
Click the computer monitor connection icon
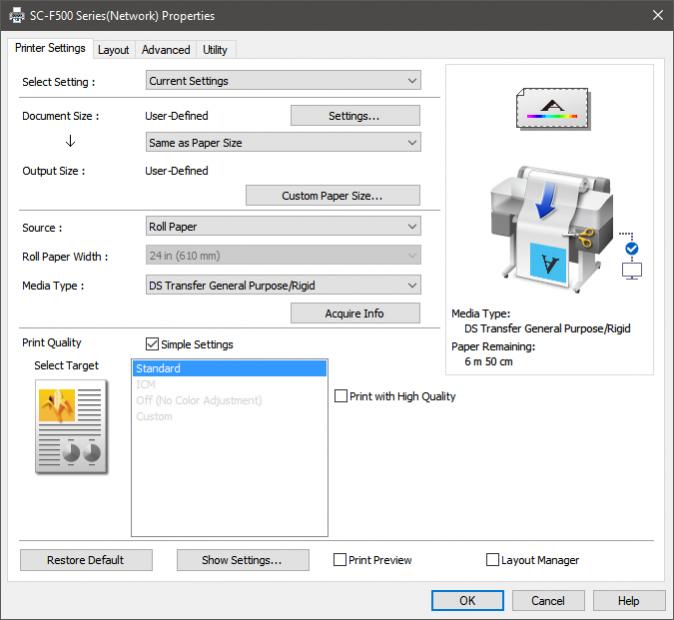pyautogui.click(x=632, y=271)
